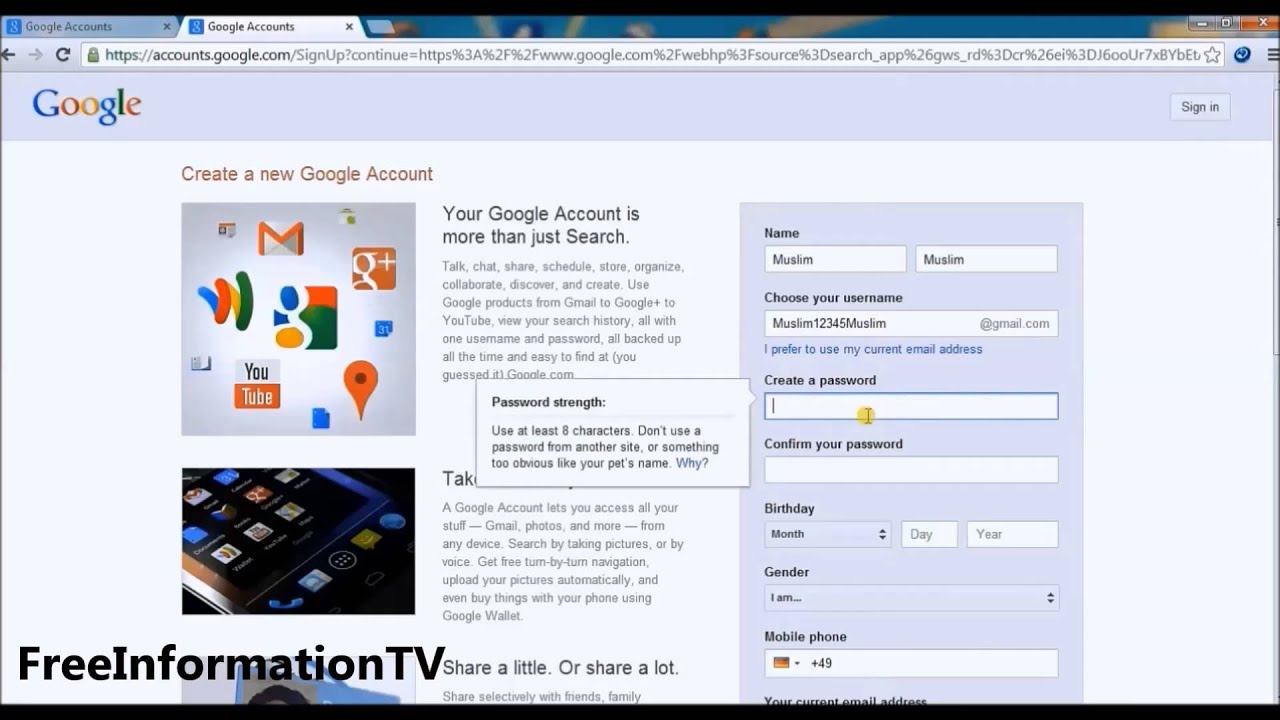Click the Create a password field

pos(911,406)
